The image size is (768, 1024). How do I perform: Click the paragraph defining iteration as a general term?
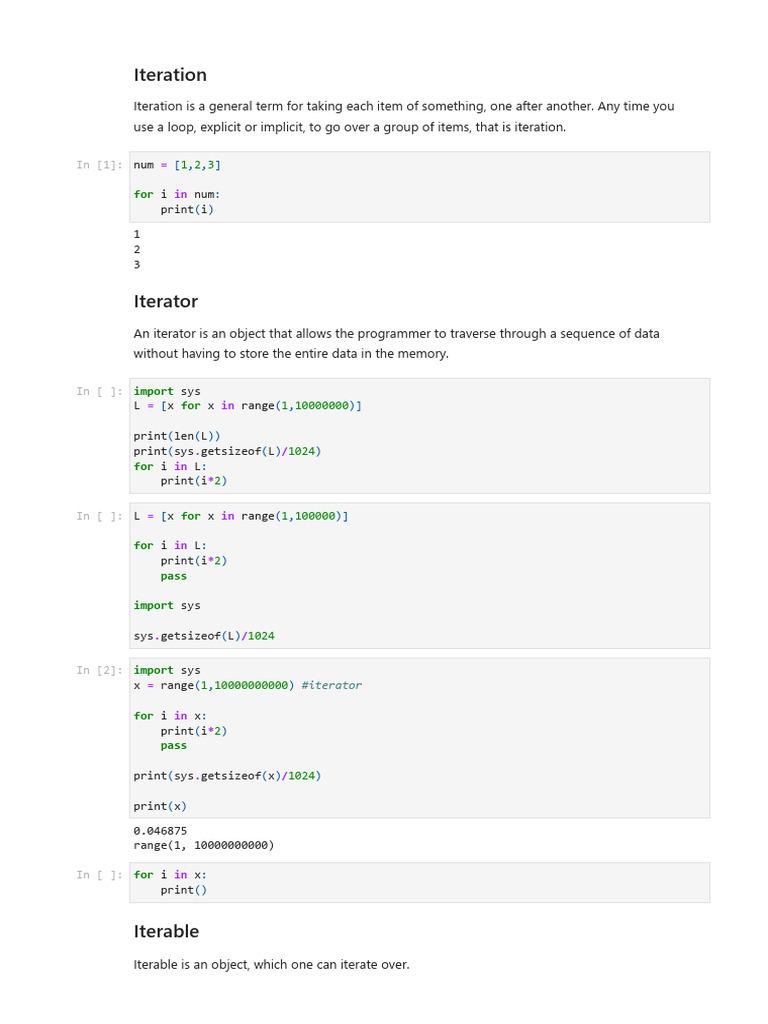point(403,116)
